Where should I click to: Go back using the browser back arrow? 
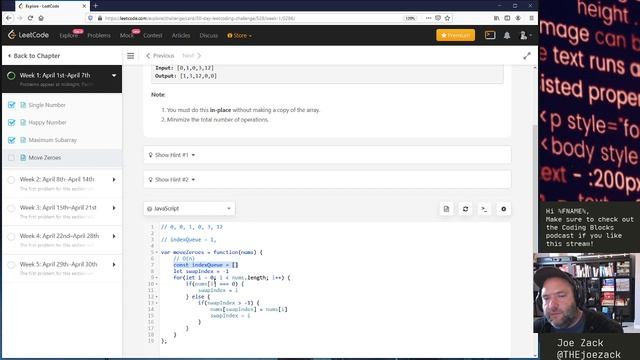point(9,18)
